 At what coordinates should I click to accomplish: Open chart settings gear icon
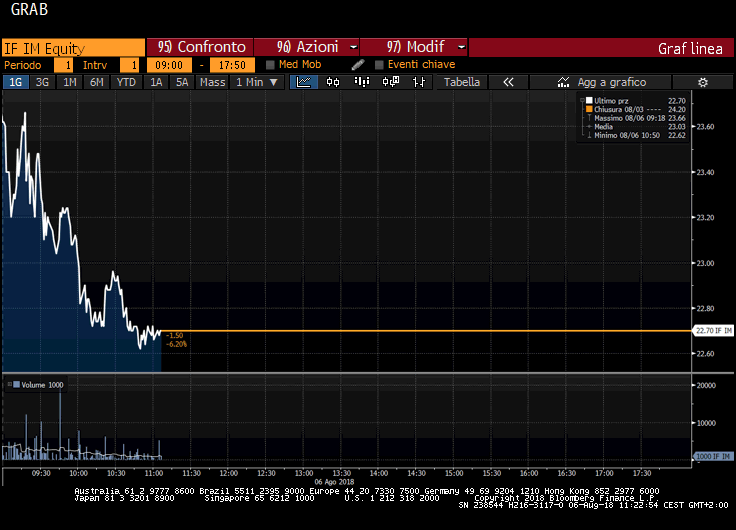pyautogui.click(x=703, y=82)
